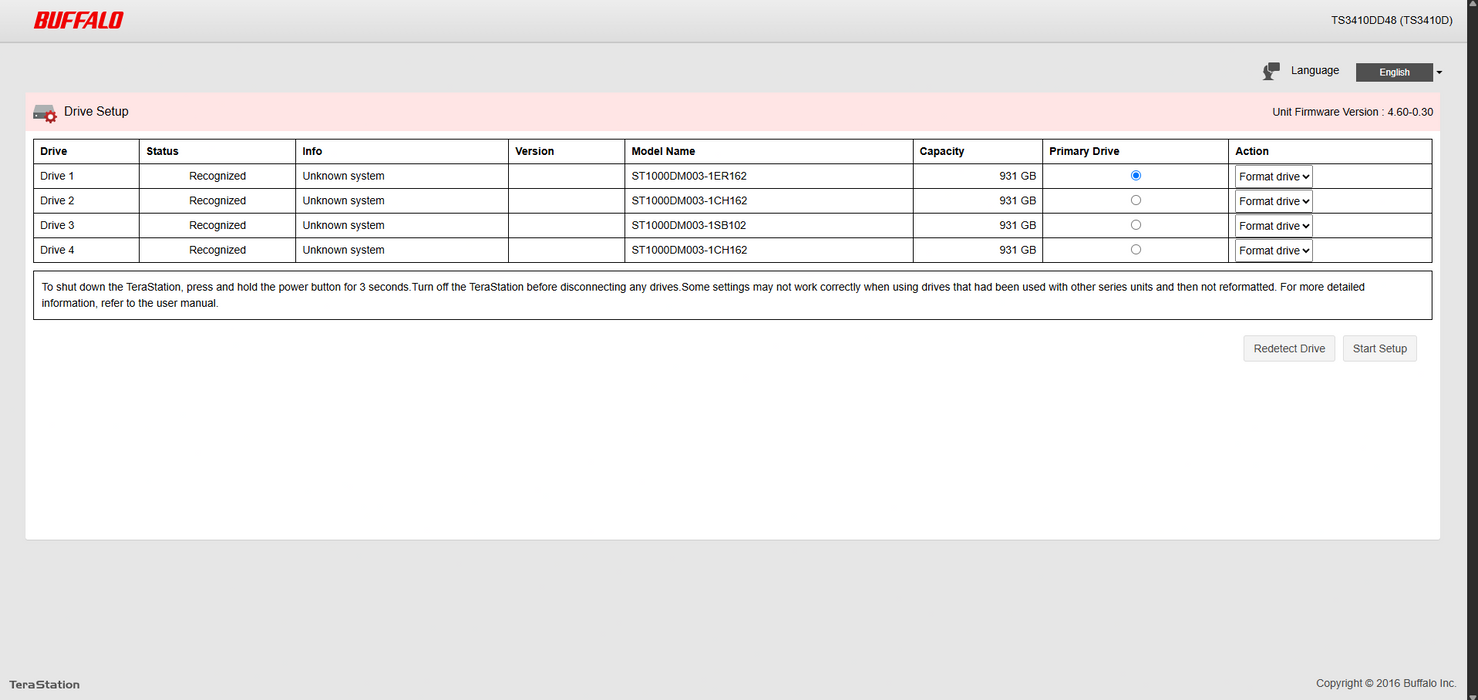Click model name ST1000DM003-1ER162
The image size is (1478, 700).
pyautogui.click(x=689, y=176)
